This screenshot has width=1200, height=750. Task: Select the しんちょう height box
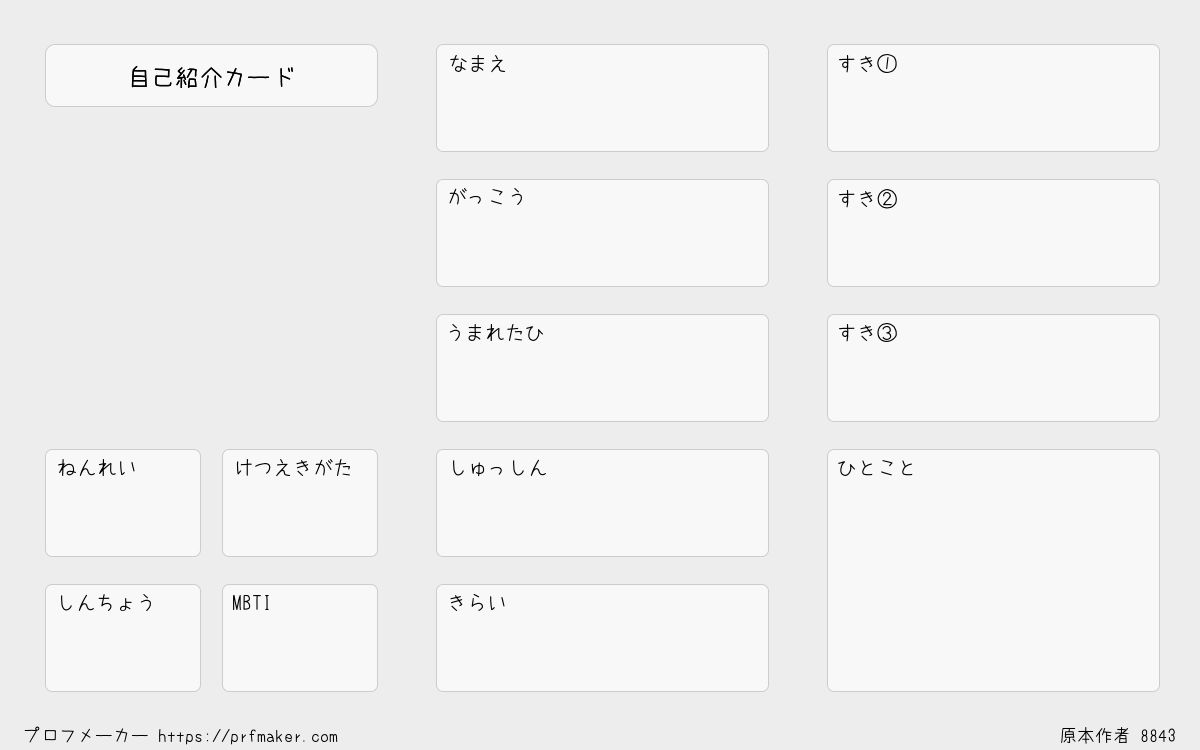pyautogui.click(x=123, y=638)
